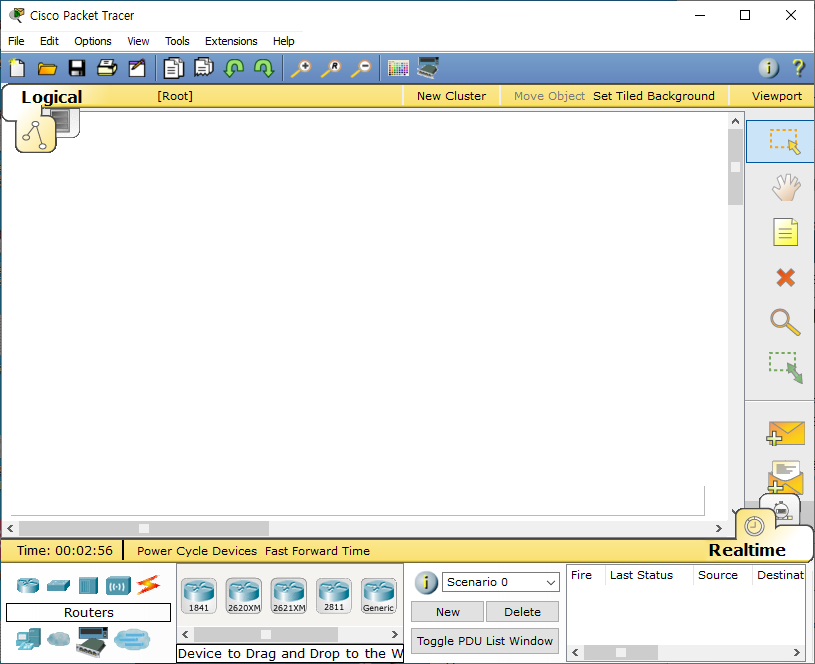Pick the 1841 router device

199,596
